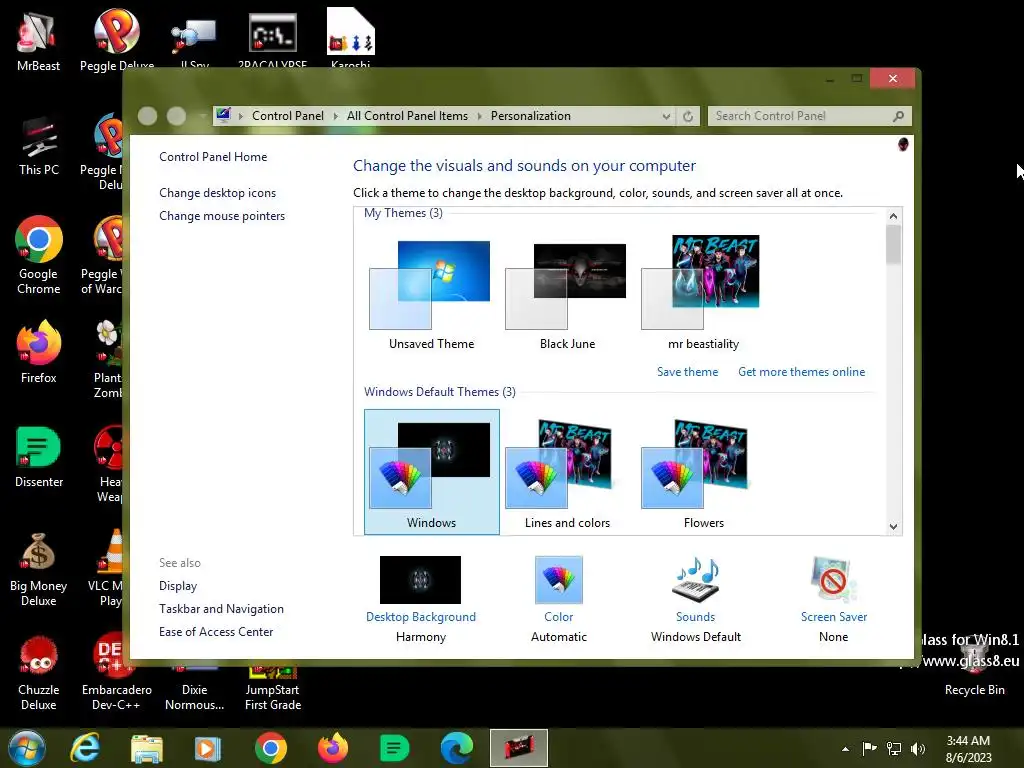
Task: Launch the media player taskbar icon
Action: (208, 748)
